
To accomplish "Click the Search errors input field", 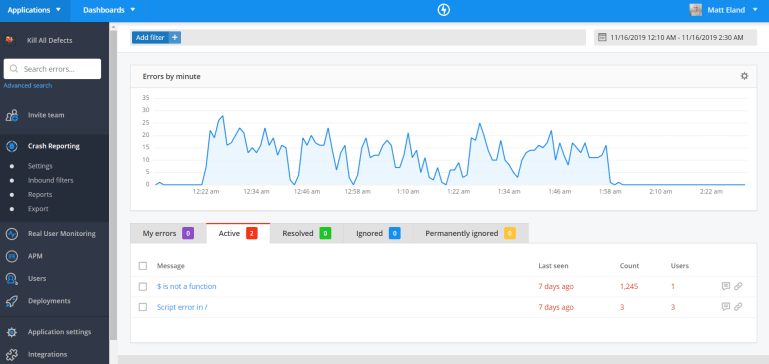I will [52, 69].
